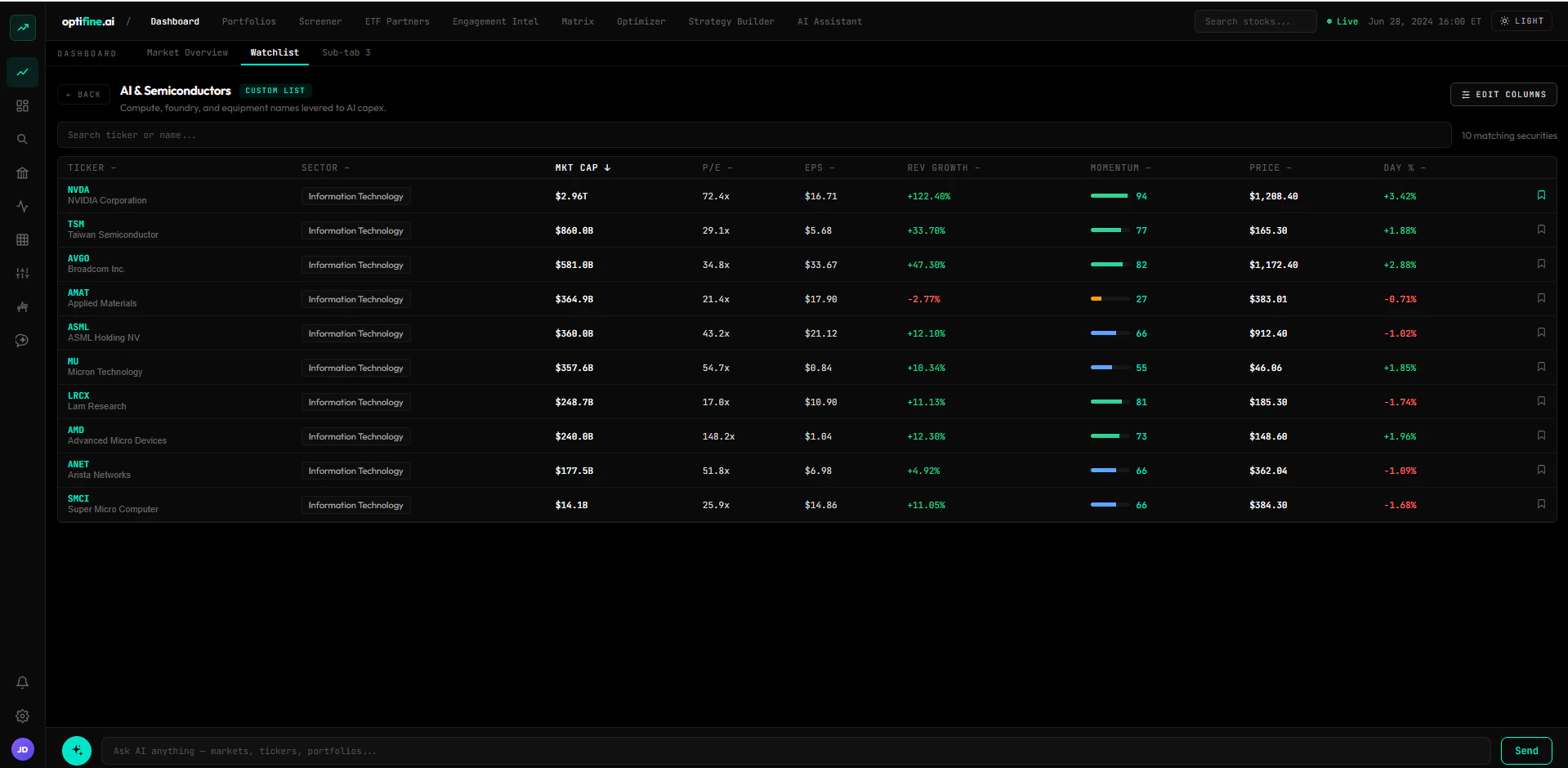Open settings gear in the sidebar
This screenshot has height=768, width=1568.
click(23, 716)
